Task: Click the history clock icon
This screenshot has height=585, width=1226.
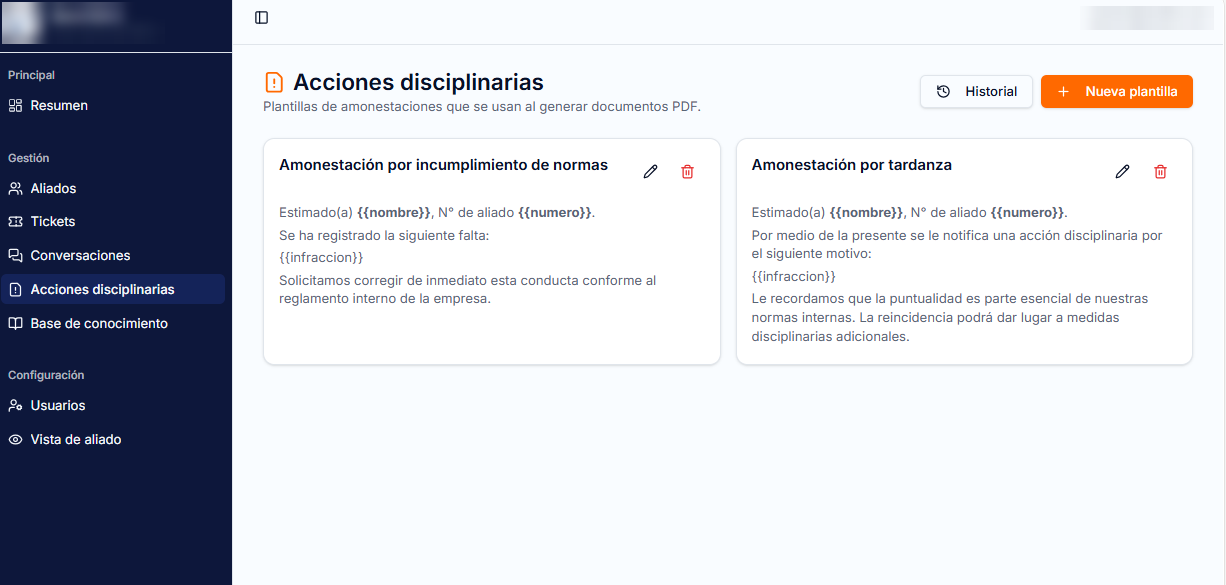Action: click(x=943, y=91)
